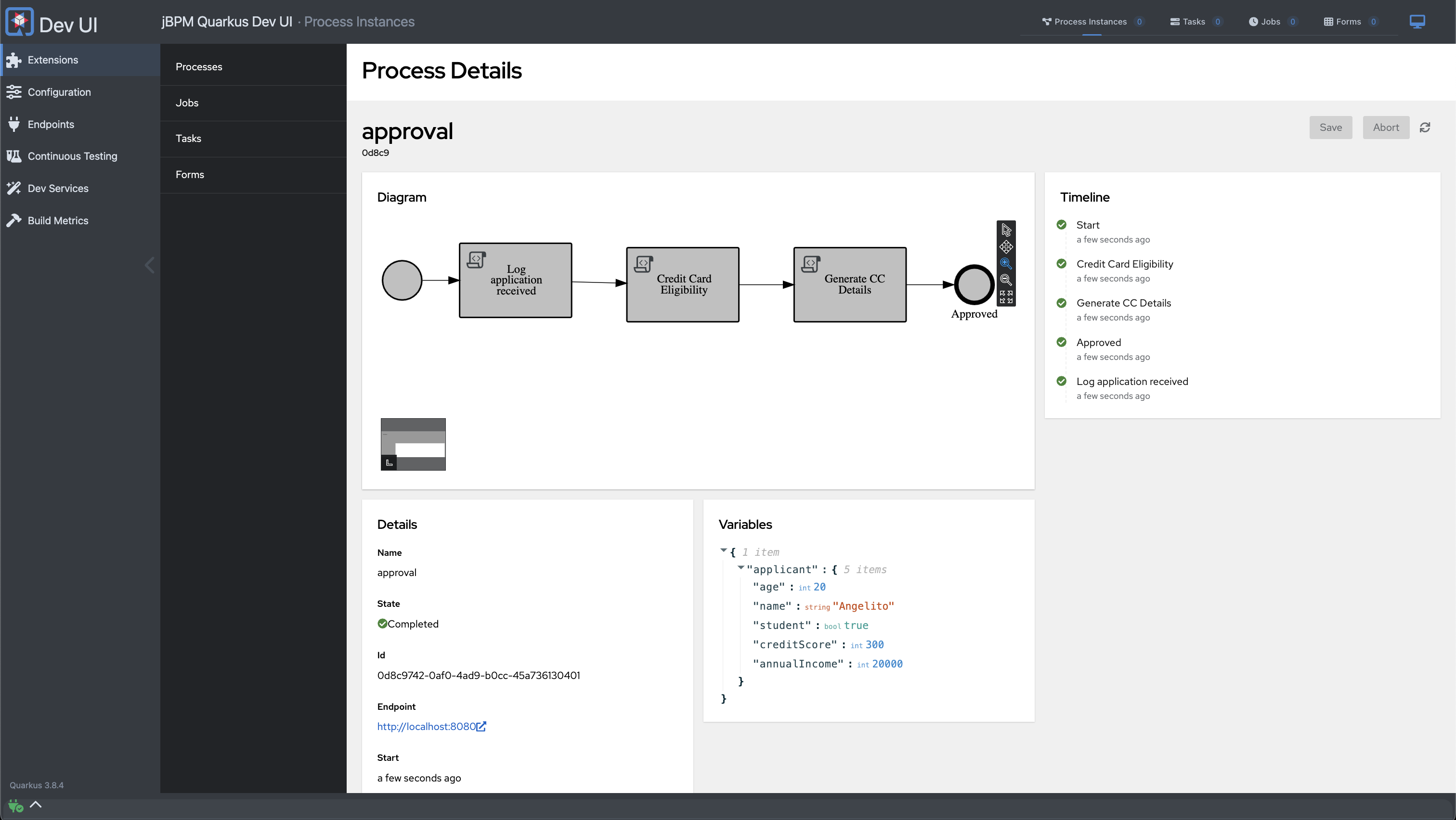Click the creditScore value 300
This screenshot has height=820, width=1456.
pyautogui.click(x=874, y=644)
